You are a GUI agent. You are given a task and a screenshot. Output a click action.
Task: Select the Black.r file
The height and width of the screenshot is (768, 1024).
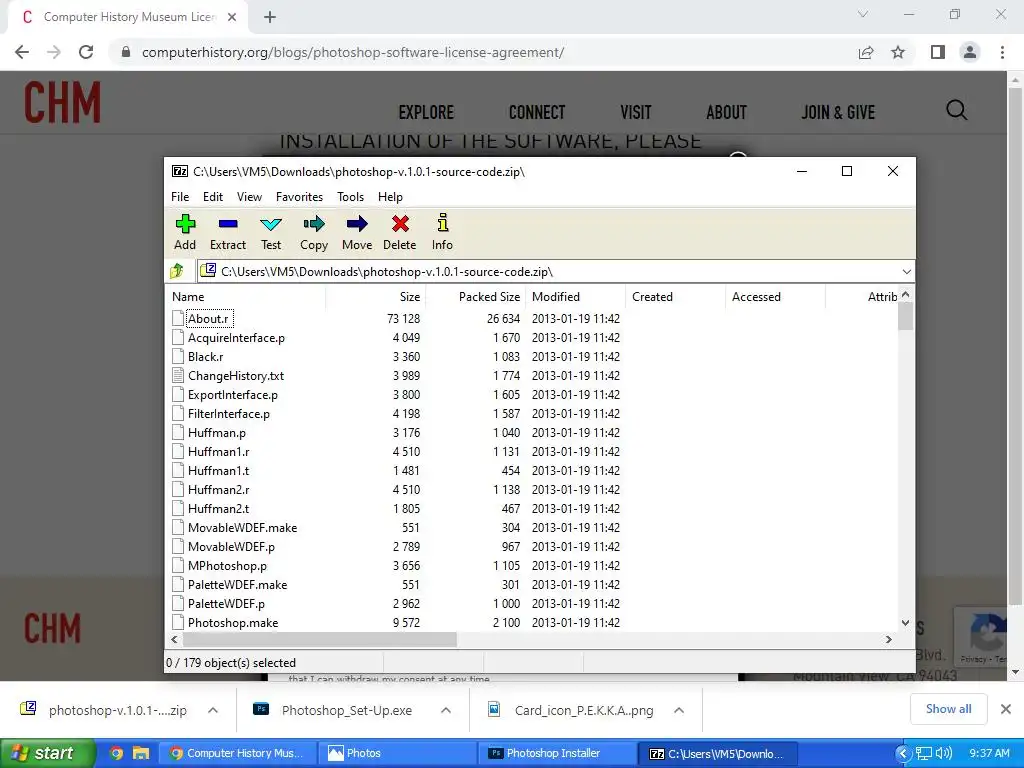[205, 357]
